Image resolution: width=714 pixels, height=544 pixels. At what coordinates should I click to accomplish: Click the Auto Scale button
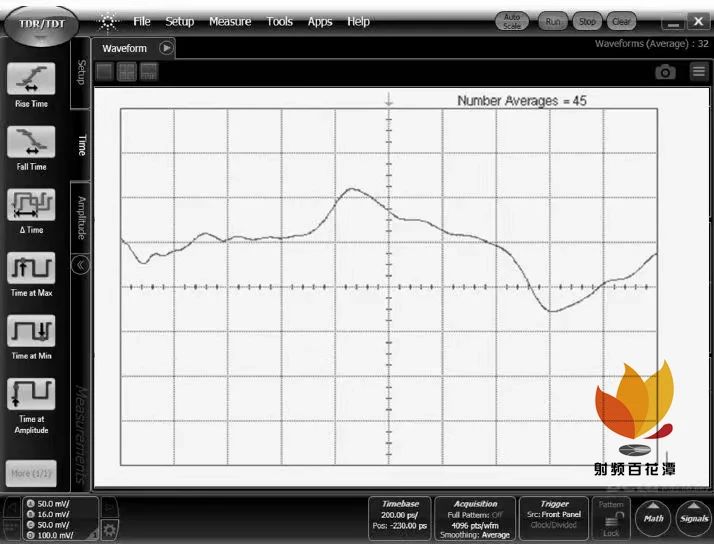click(x=512, y=21)
